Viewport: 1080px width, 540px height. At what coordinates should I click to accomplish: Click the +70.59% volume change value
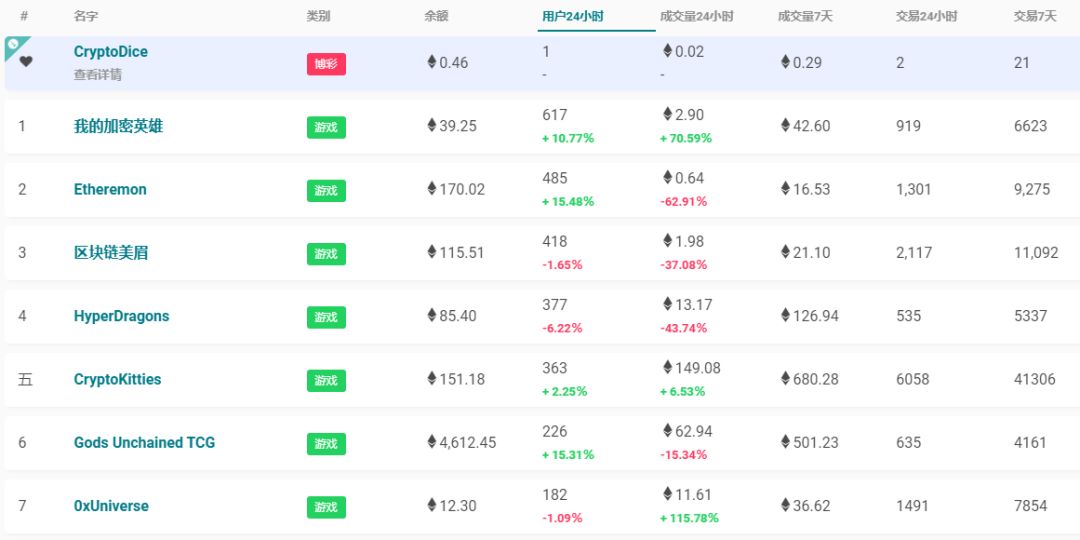[x=685, y=138]
